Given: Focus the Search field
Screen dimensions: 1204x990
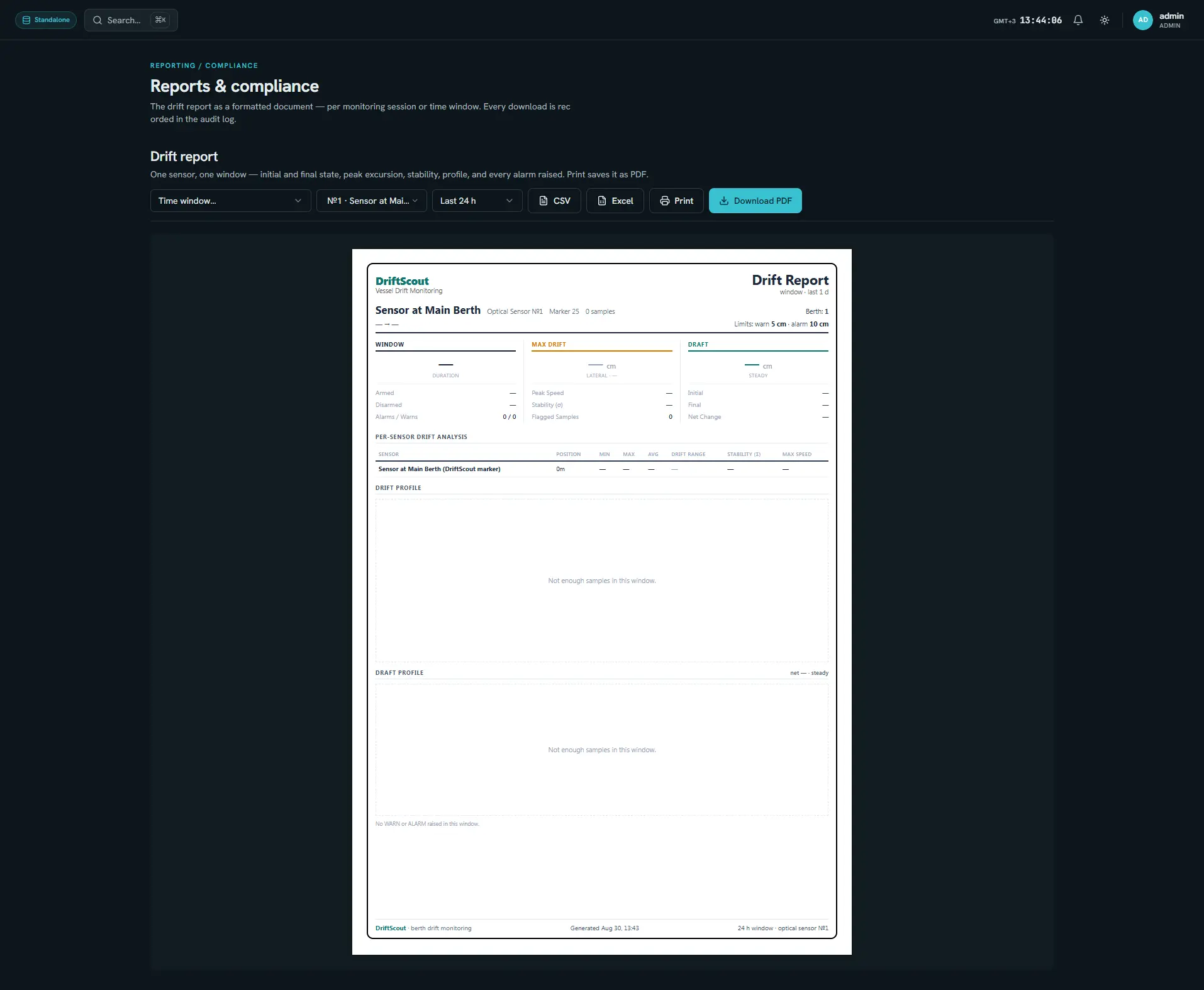Looking at the screenshot, I should coord(131,20).
